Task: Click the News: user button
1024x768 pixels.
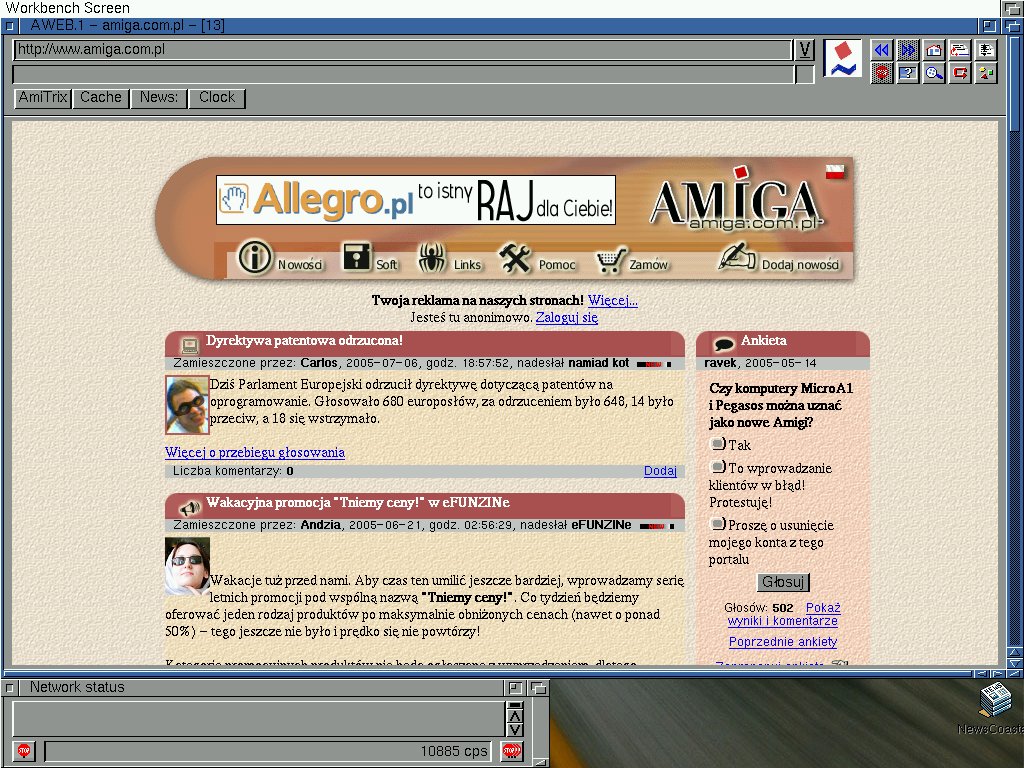Action: [159, 98]
